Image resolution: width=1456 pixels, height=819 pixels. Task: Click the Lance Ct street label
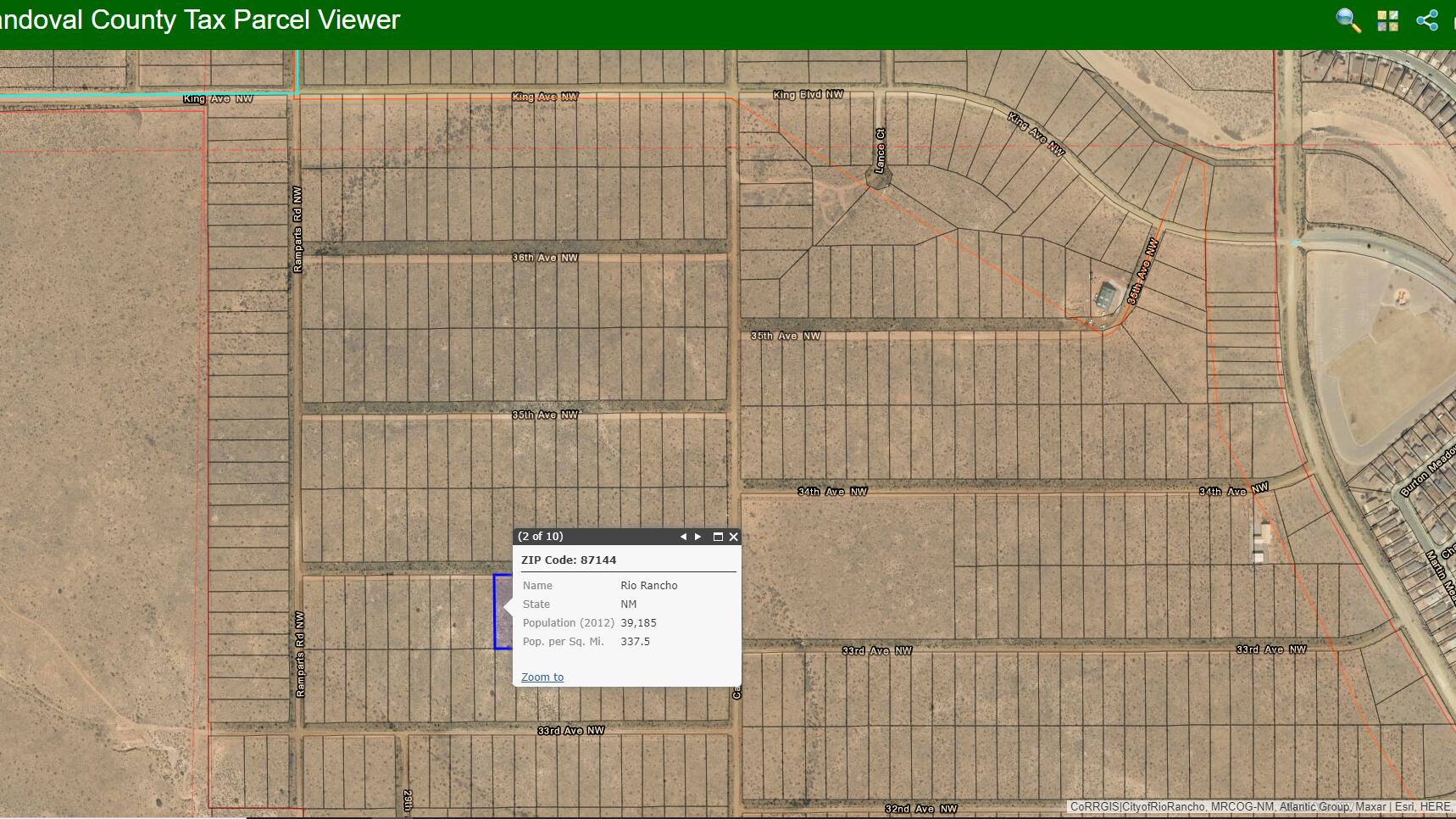coord(880,151)
